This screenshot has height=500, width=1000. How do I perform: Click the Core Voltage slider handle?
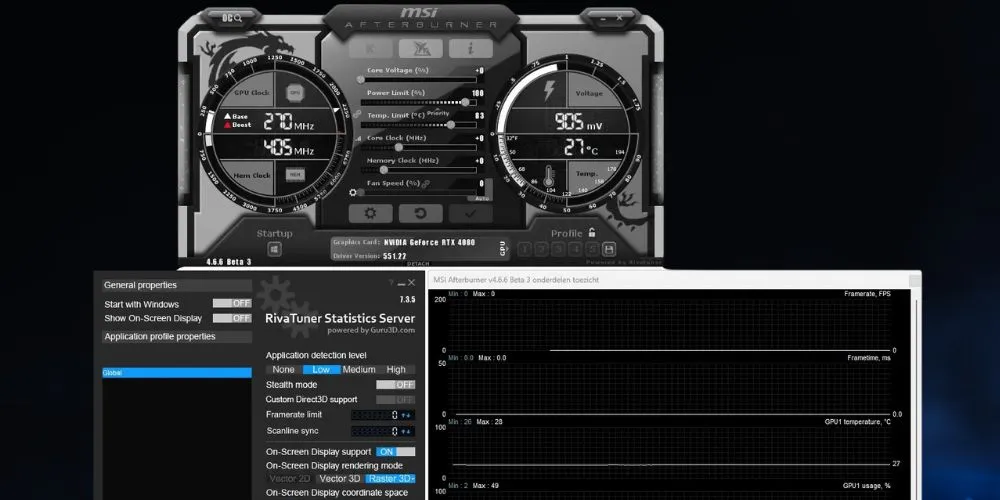click(360, 80)
